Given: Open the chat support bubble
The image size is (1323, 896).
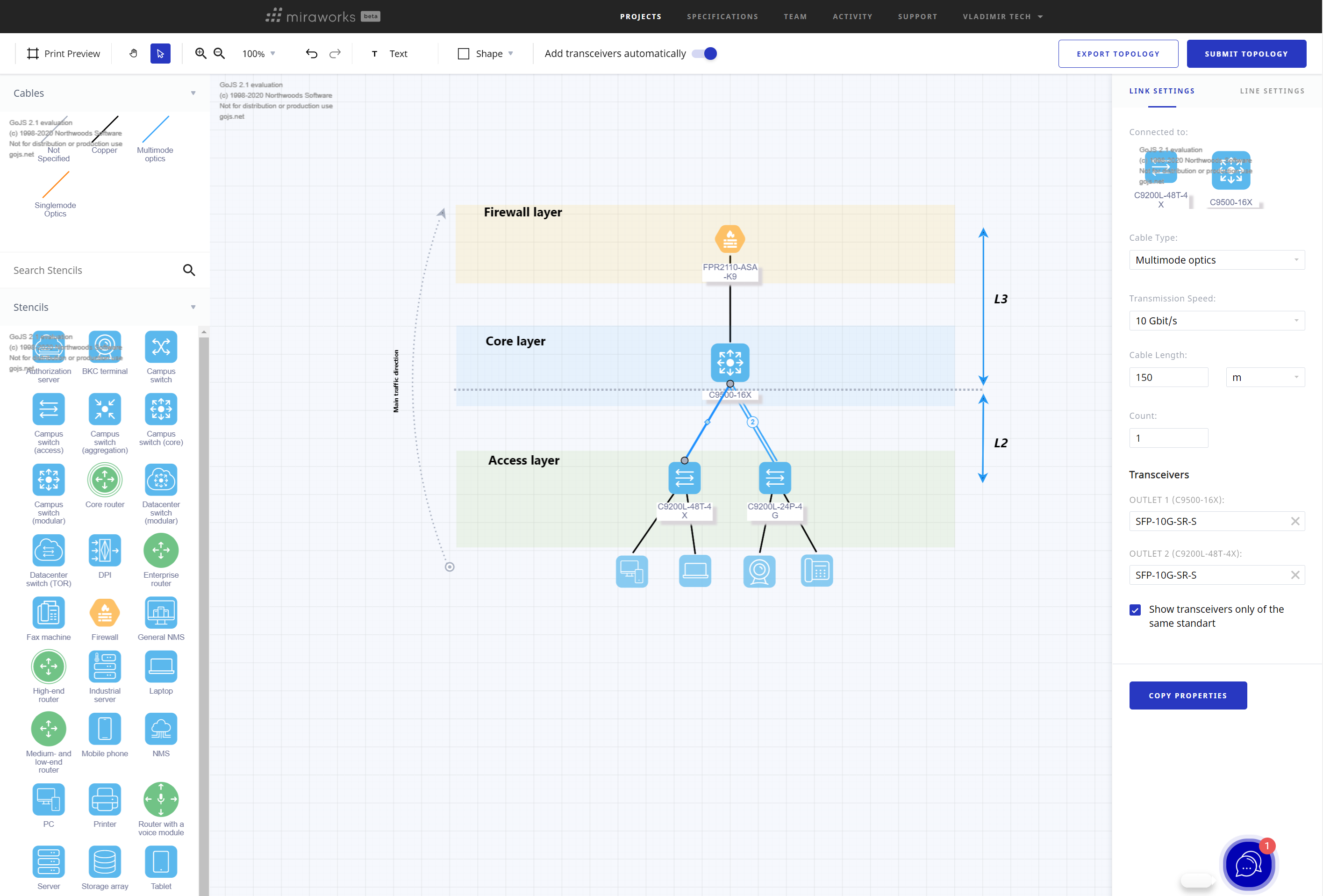Looking at the screenshot, I should click(x=1247, y=865).
